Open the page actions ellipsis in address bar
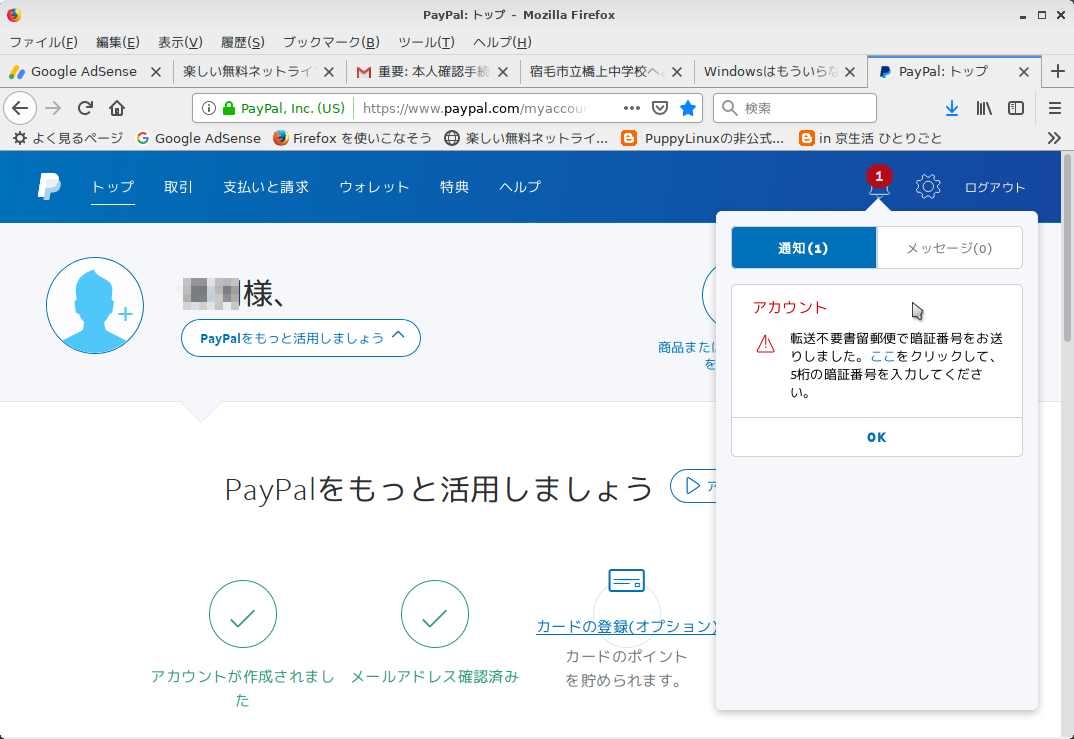Viewport: 1074px width, 739px height. 633,108
